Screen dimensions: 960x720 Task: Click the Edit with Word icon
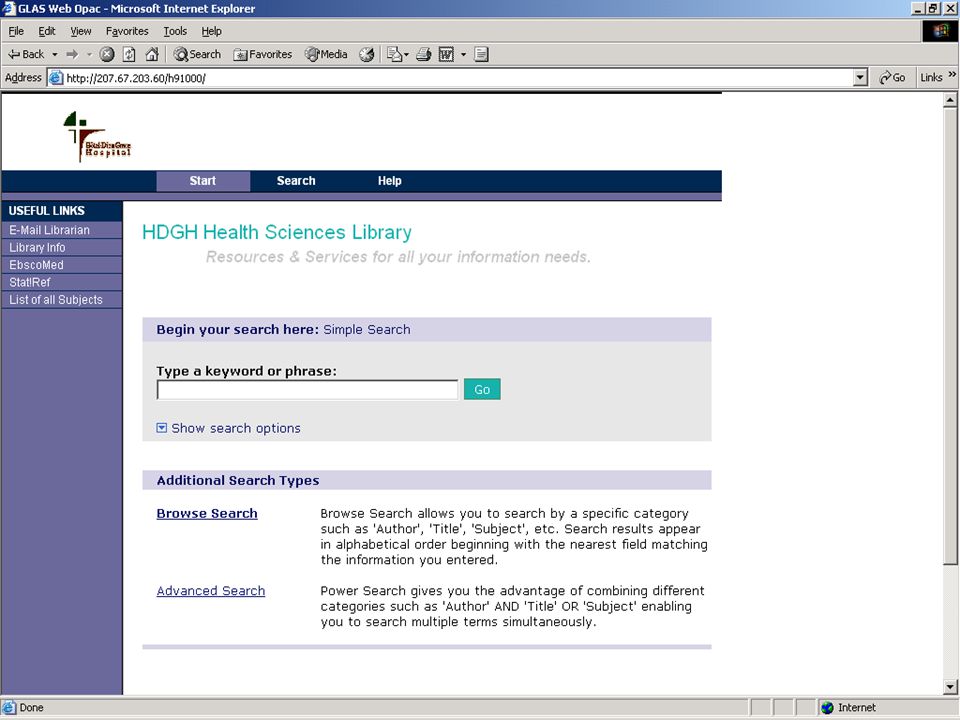point(446,54)
